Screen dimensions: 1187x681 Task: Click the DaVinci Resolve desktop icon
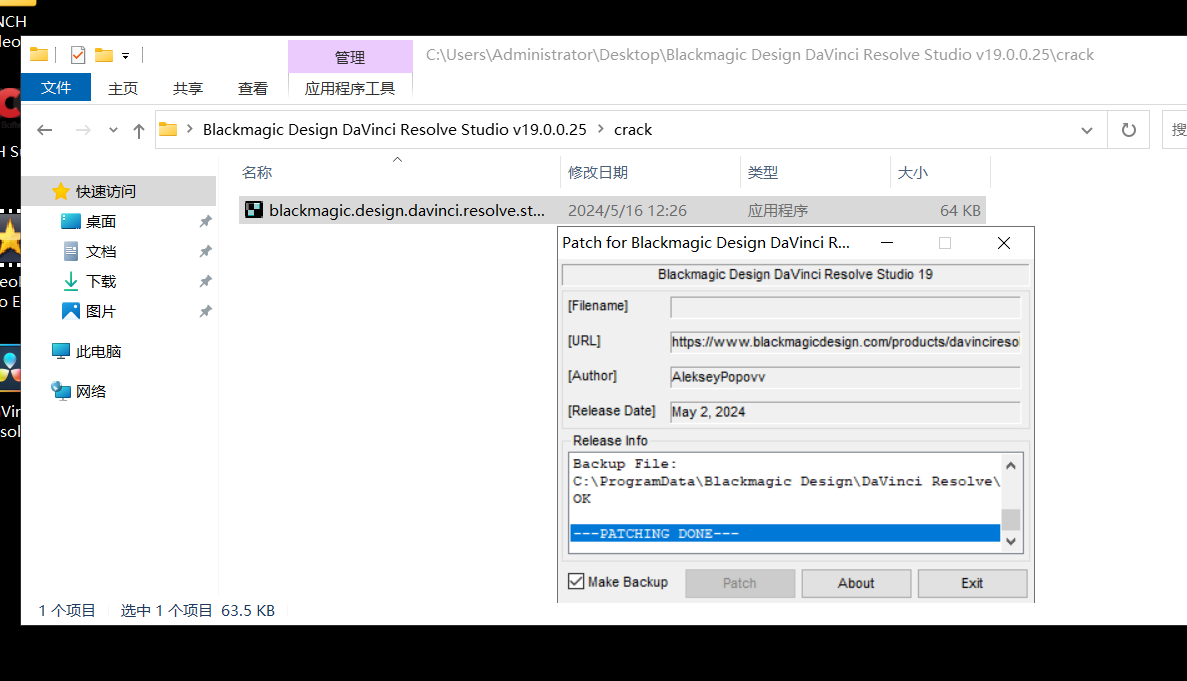point(10,368)
